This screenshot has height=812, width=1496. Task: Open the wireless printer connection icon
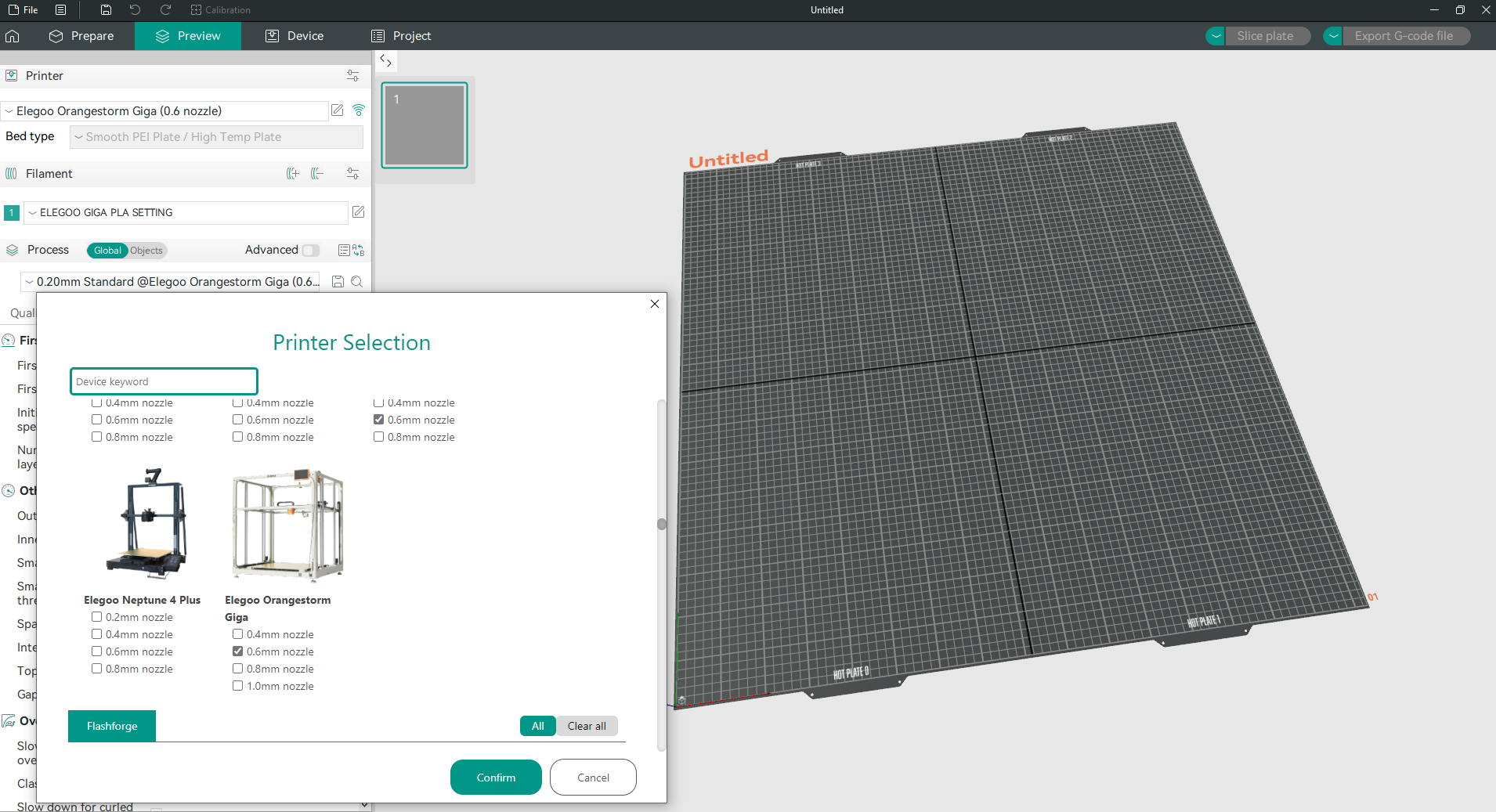(359, 110)
